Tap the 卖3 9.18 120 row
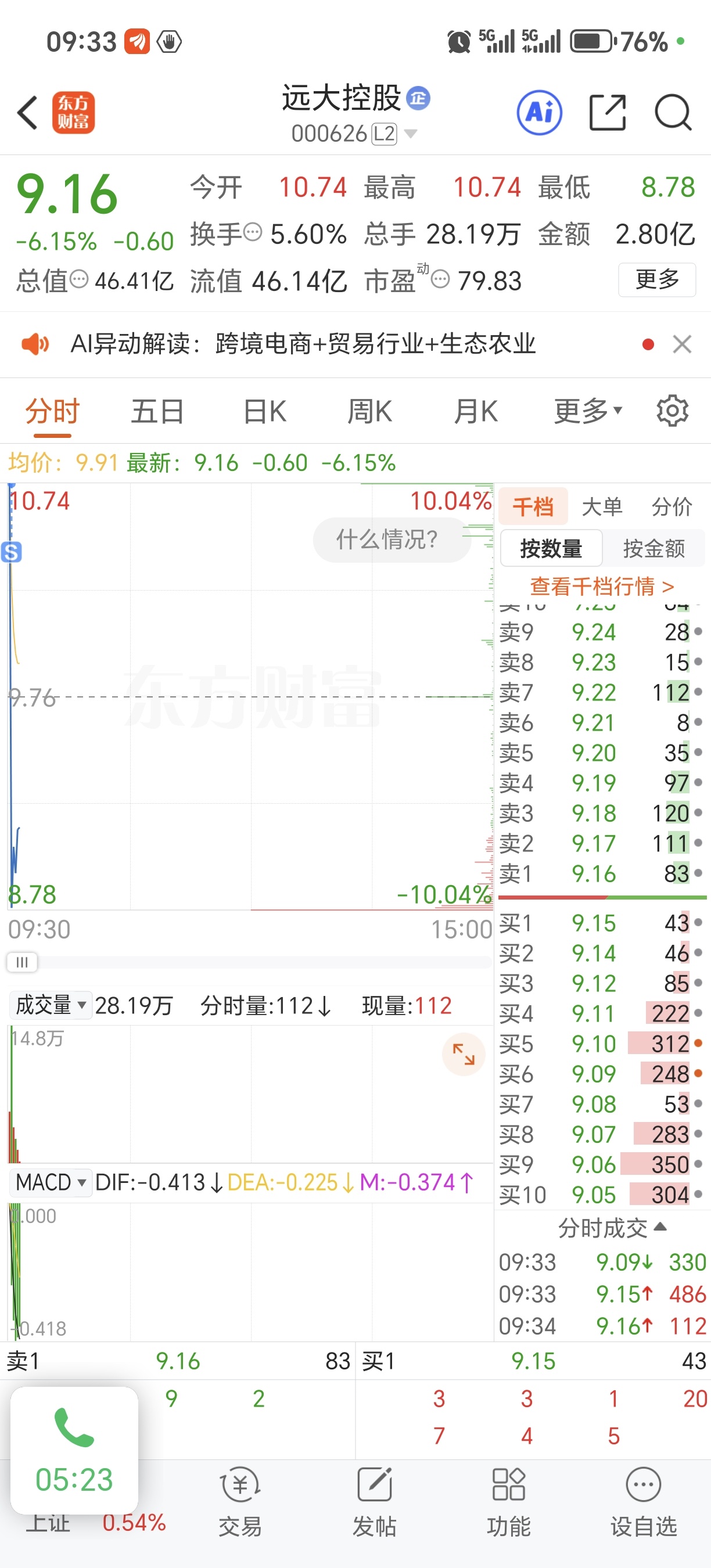The height and width of the screenshot is (1568, 711). click(602, 813)
